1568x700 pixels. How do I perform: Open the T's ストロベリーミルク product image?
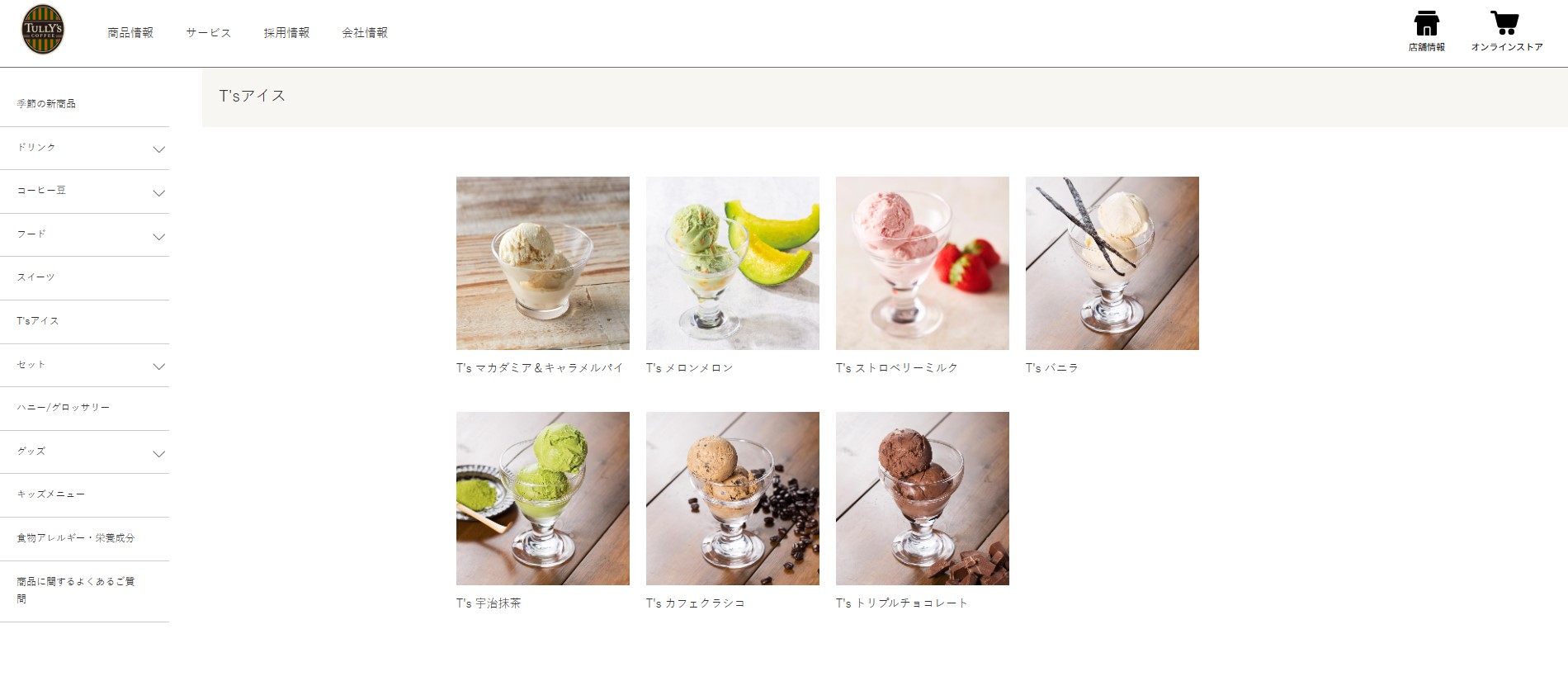pyautogui.click(x=923, y=263)
